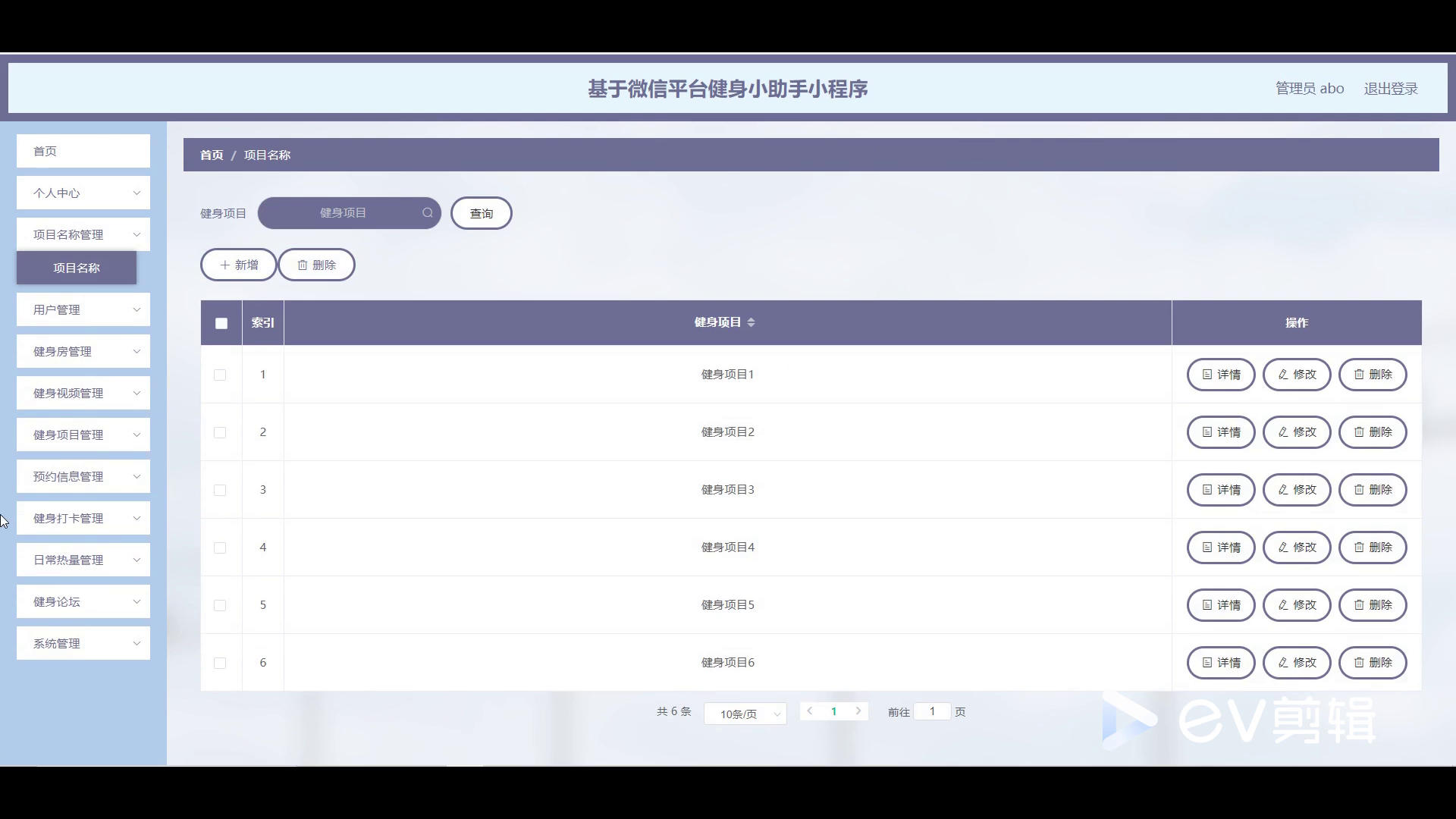This screenshot has width=1456, height=819.
Task: Click the 查询 button
Action: tap(482, 214)
